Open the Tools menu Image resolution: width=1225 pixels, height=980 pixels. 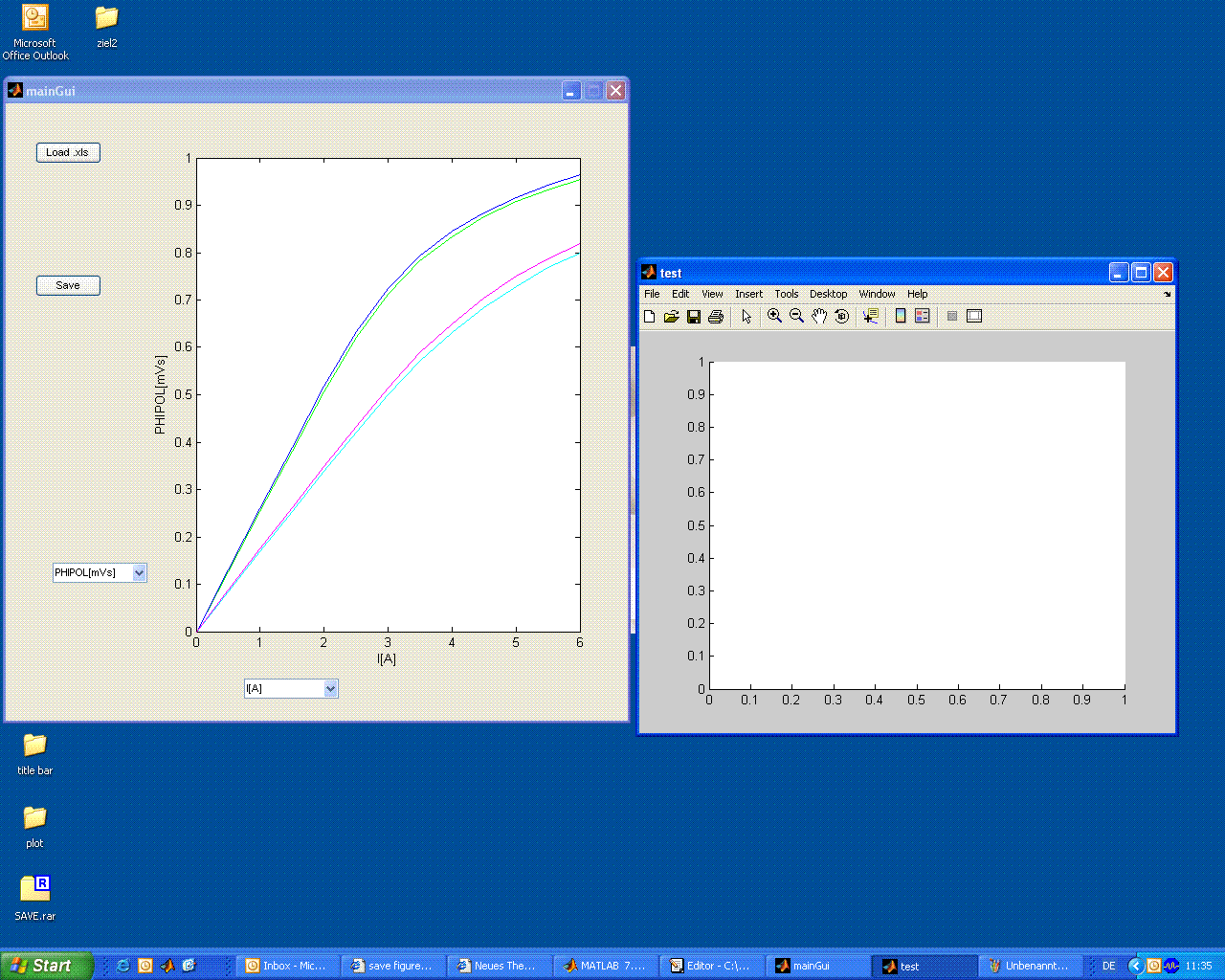(786, 294)
